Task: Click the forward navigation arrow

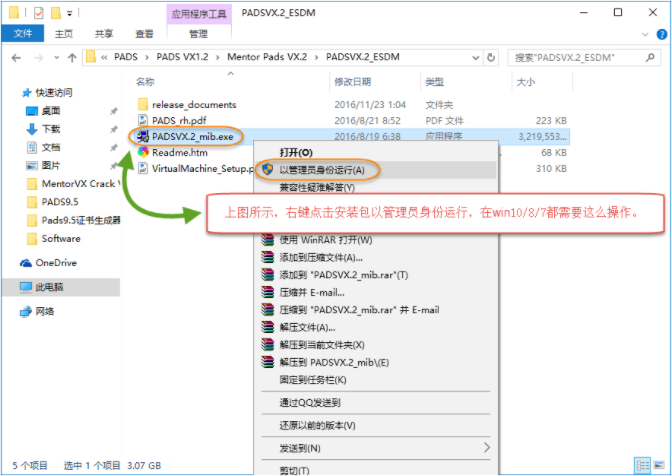Action: pos(39,57)
